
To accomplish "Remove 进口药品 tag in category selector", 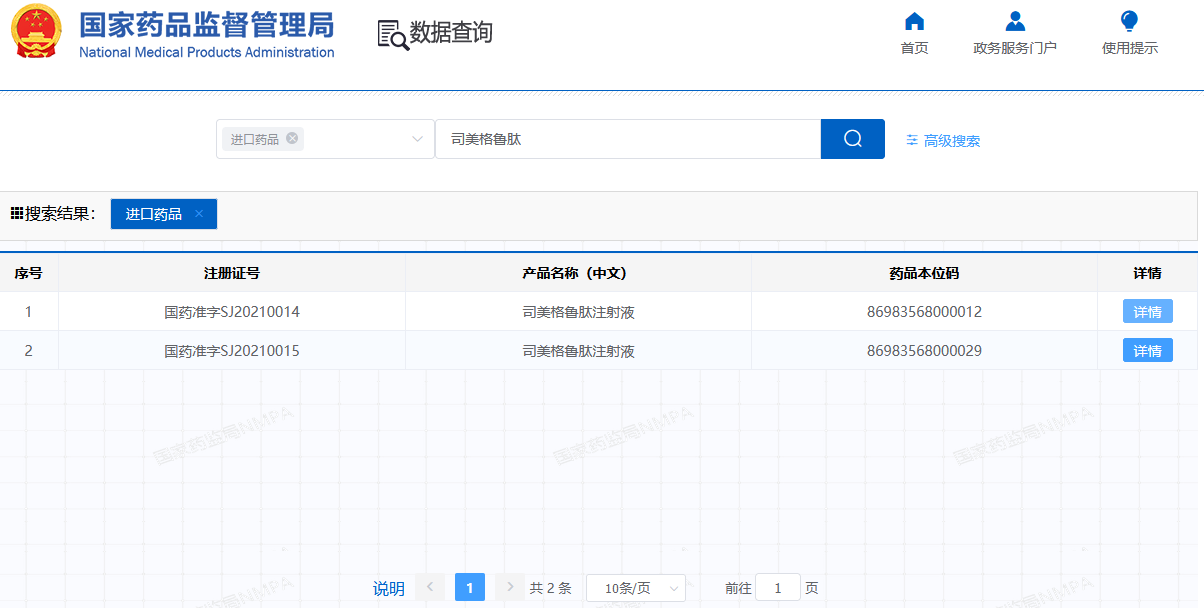I will (x=292, y=139).
